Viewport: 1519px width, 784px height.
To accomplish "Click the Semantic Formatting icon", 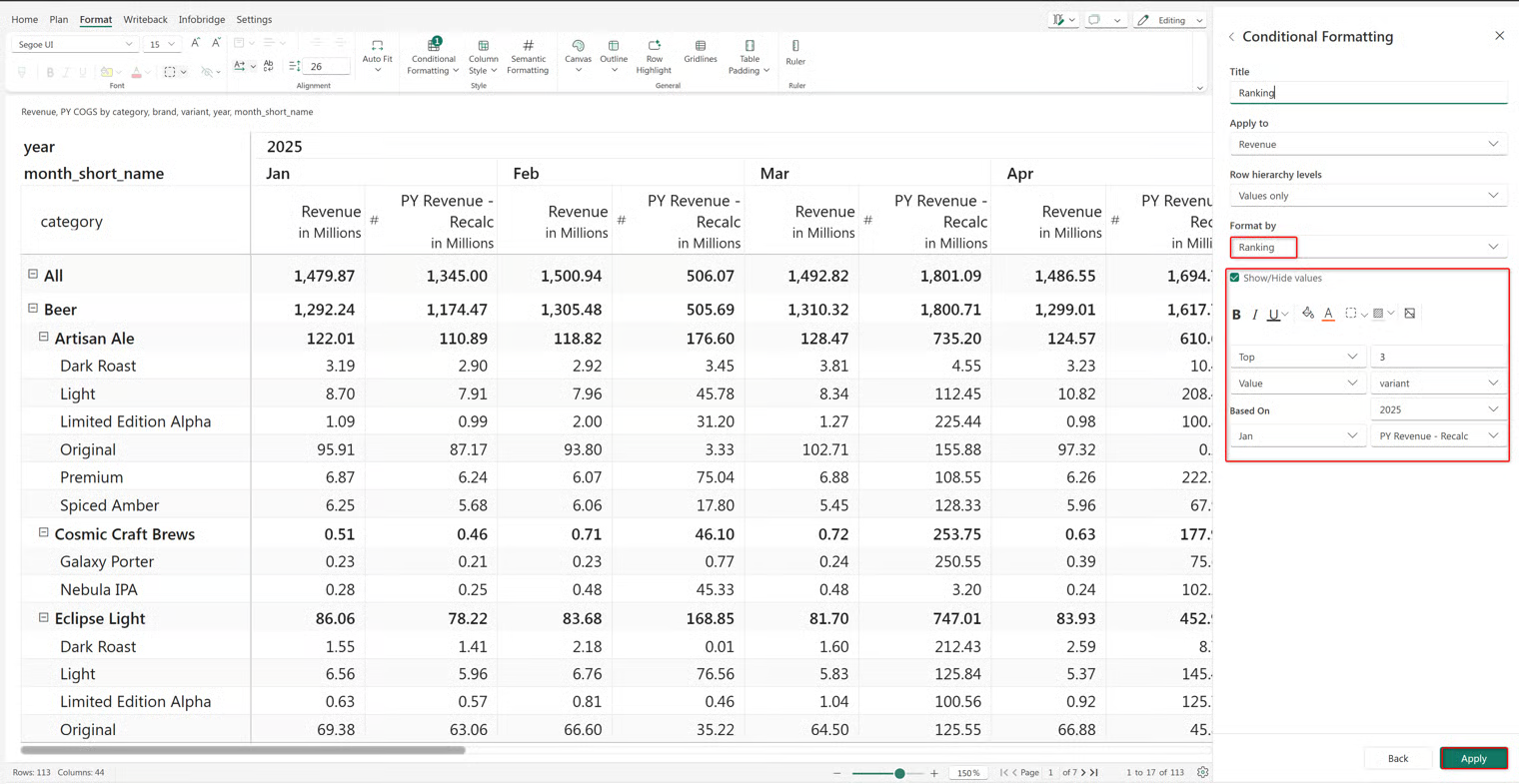I will pos(528,46).
